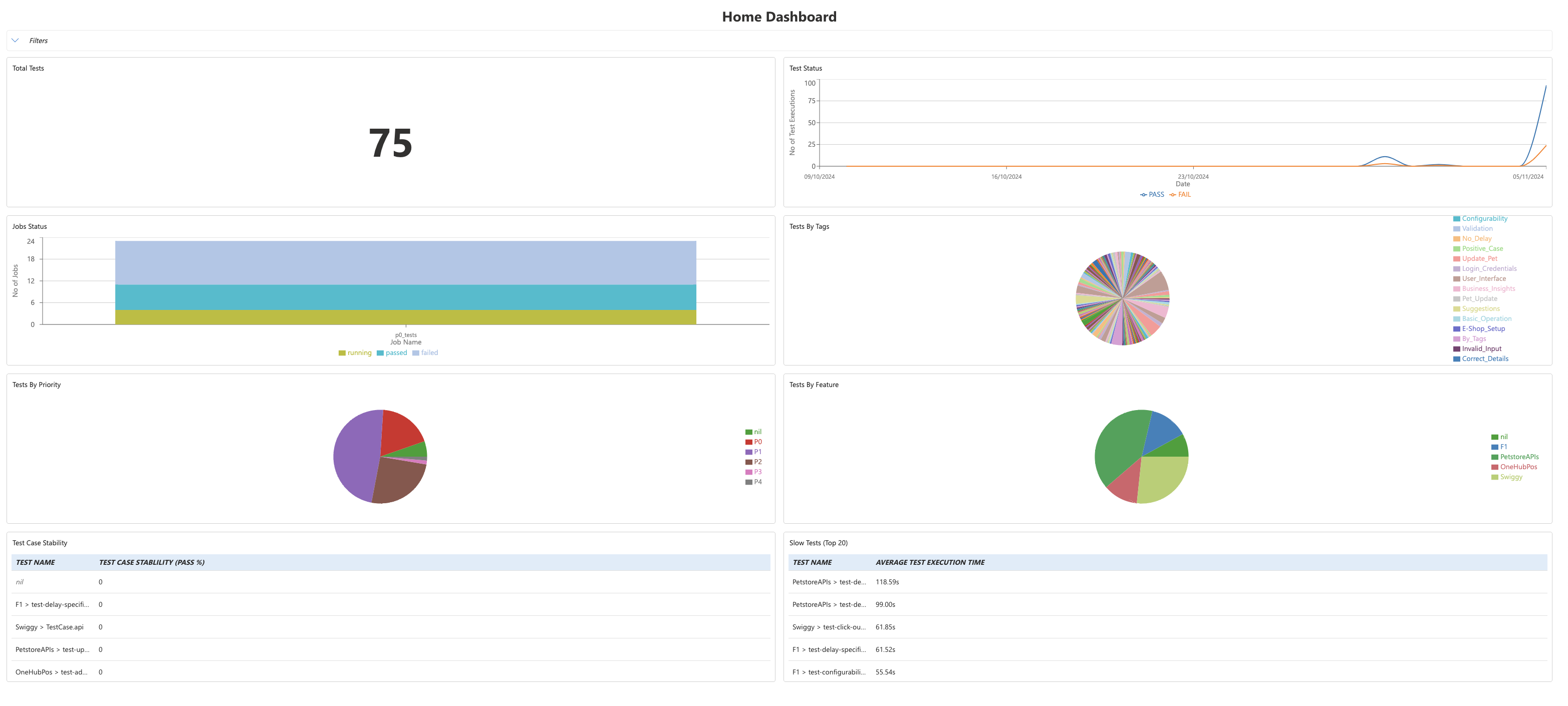Select 'Swiggy' in Tests By Feature legend

click(1510, 477)
